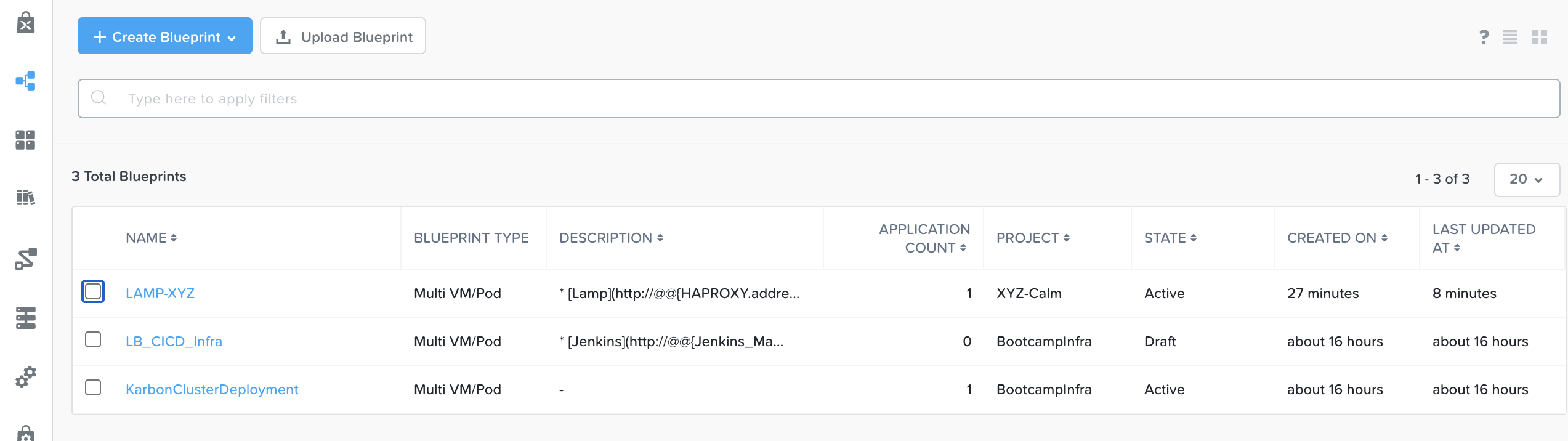Switch to grid view layout
The width and height of the screenshot is (1568, 441).
(x=1540, y=37)
